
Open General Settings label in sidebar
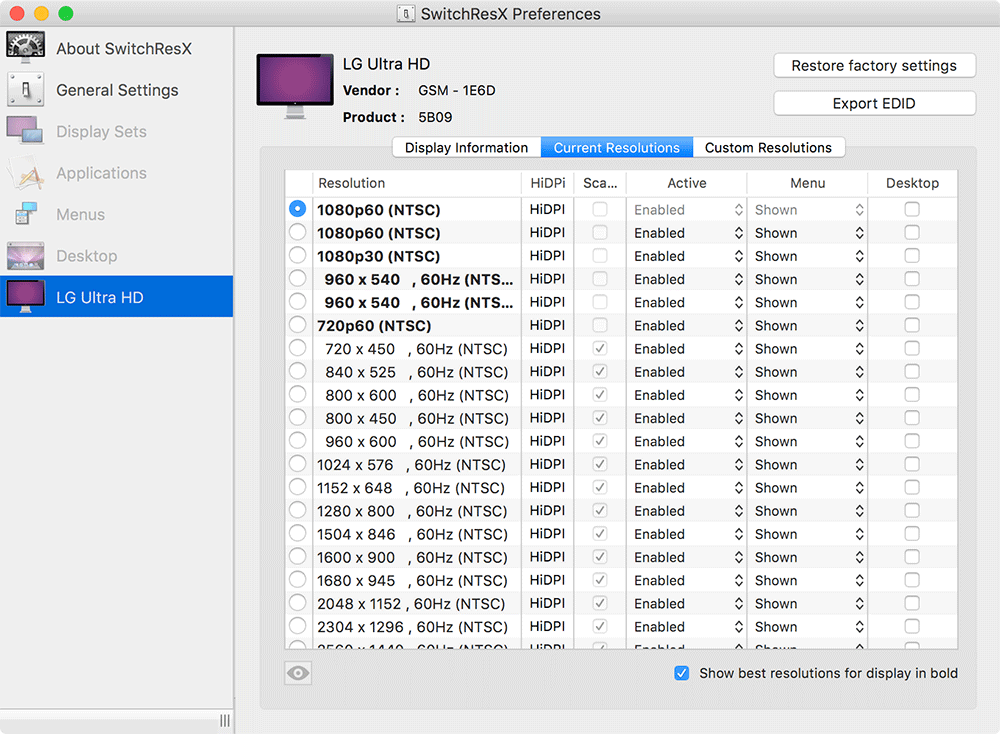(117, 90)
